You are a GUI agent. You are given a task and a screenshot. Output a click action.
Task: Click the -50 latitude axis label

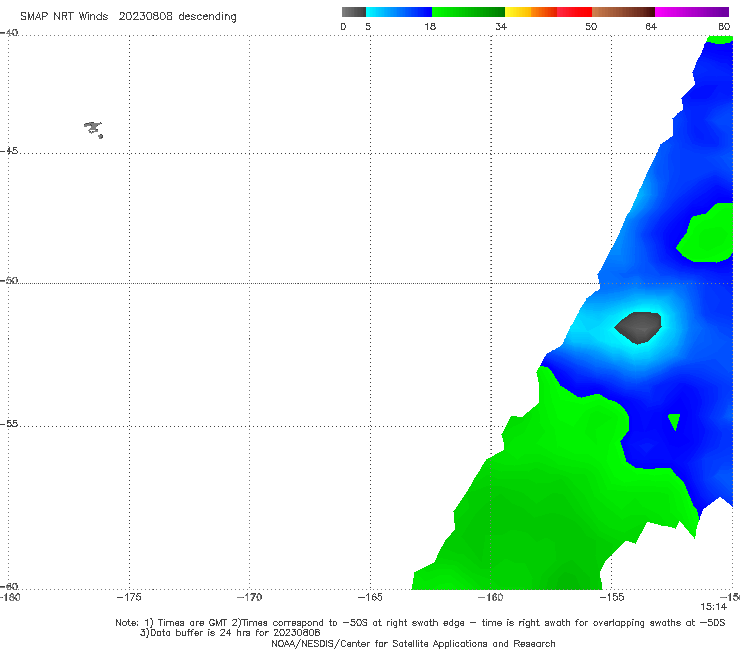9,280
